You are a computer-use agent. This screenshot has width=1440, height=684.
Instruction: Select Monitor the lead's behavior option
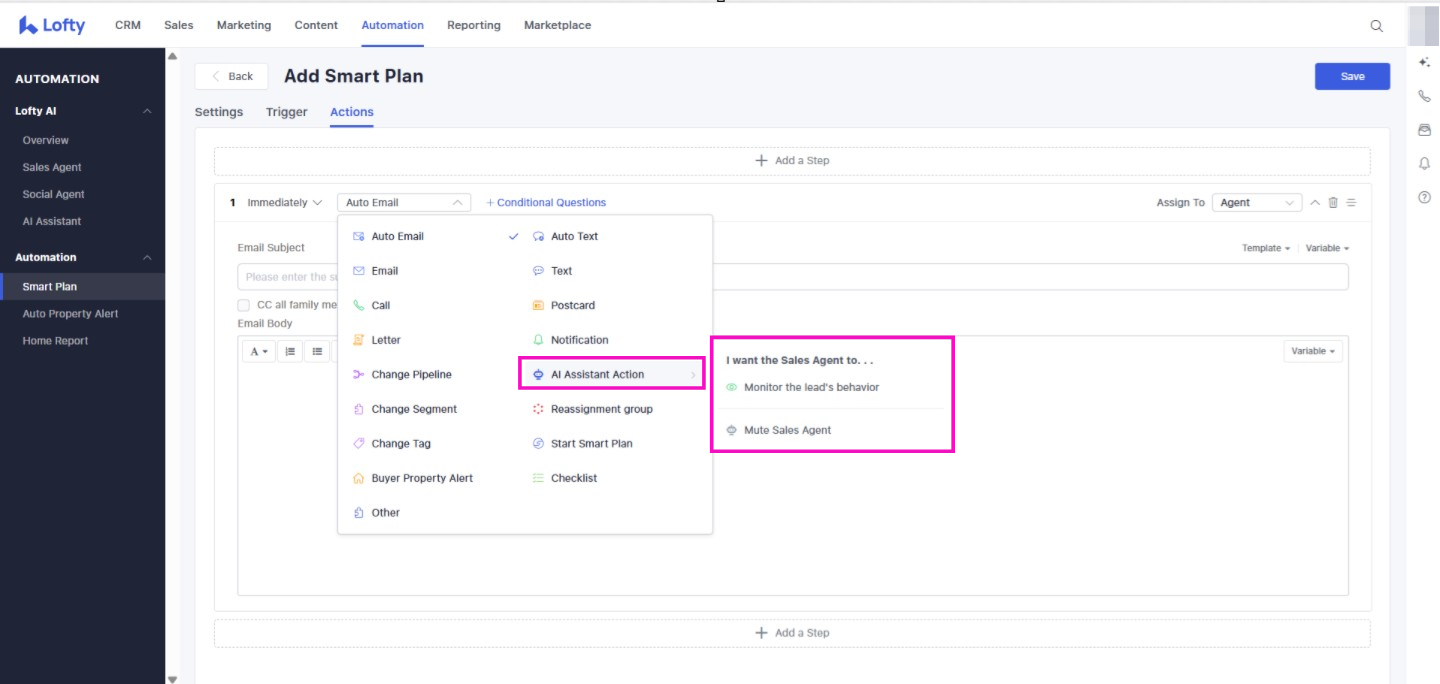click(811, 387)
